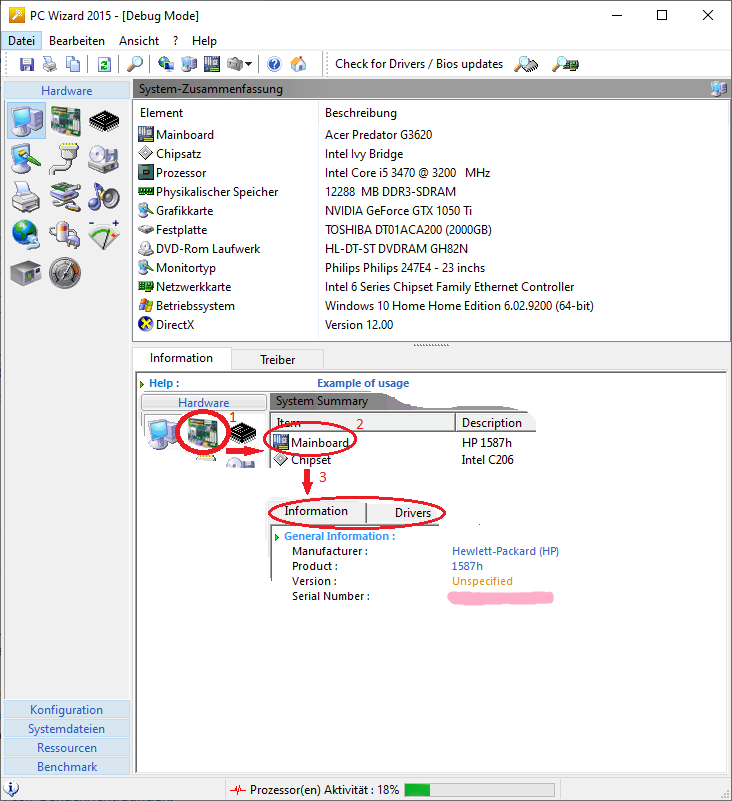Open the Ansicht menu
The width and height of the screenshot is (732, 801).
[139, 41]
